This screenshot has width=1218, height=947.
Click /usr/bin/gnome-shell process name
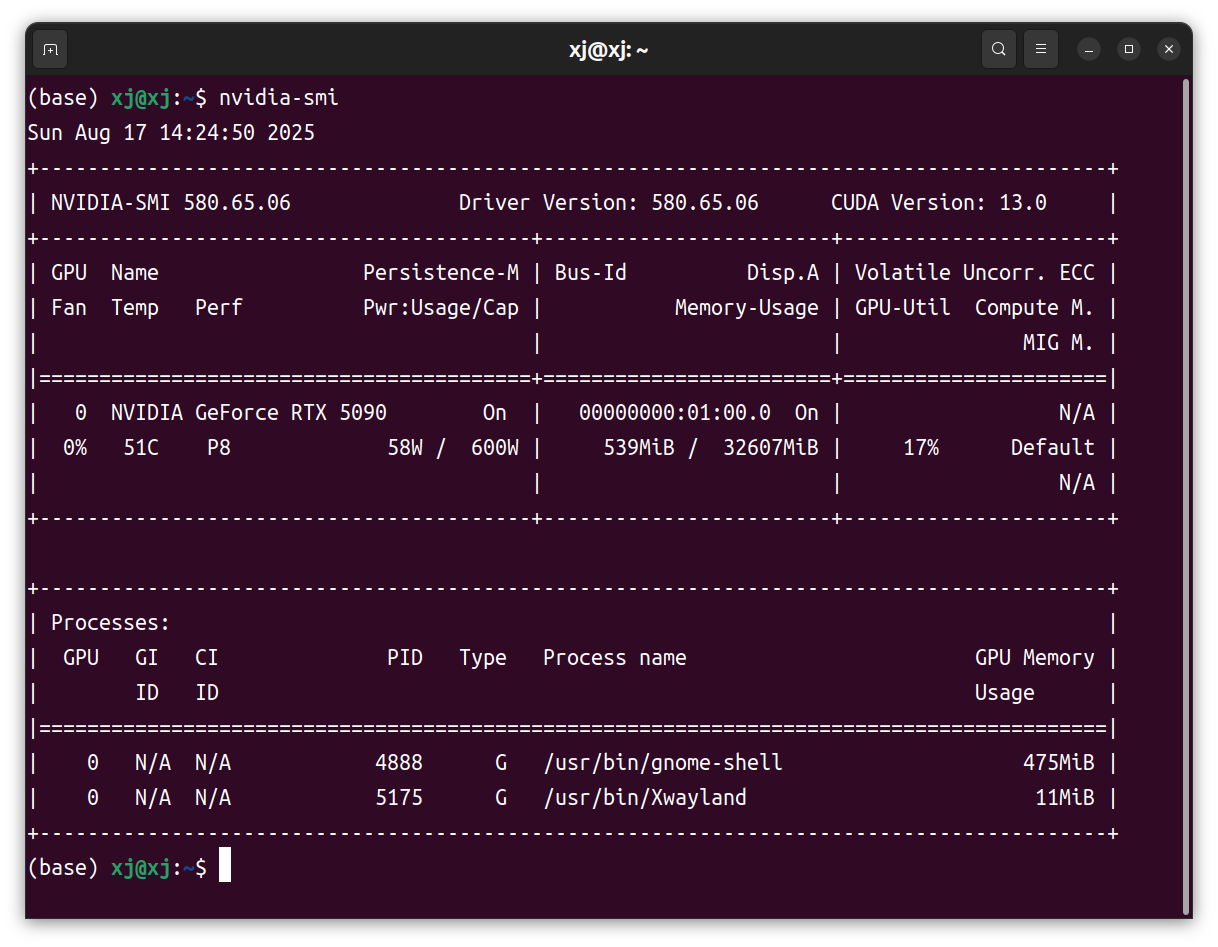pos(663,763)
